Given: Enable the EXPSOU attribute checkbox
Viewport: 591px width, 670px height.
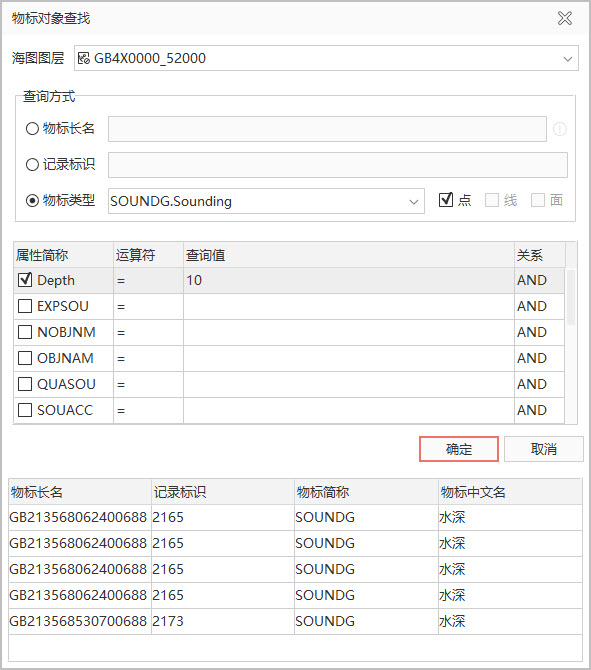Looking at the screenshot, I should click(x=25, y=306).
